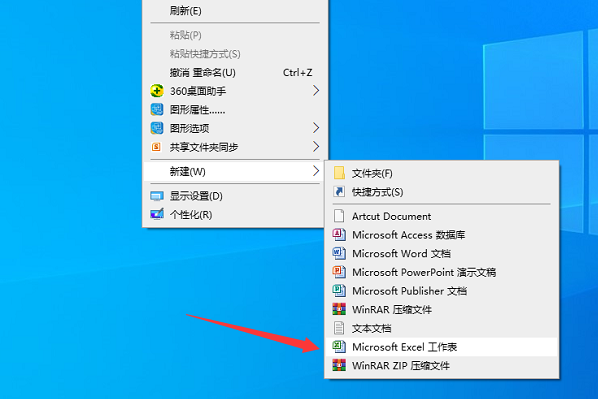Image resolution: width=598 pixels, height=399 pixels.
Task: Click the 360桌面助手 green icon
Action: tap(157, 91)
